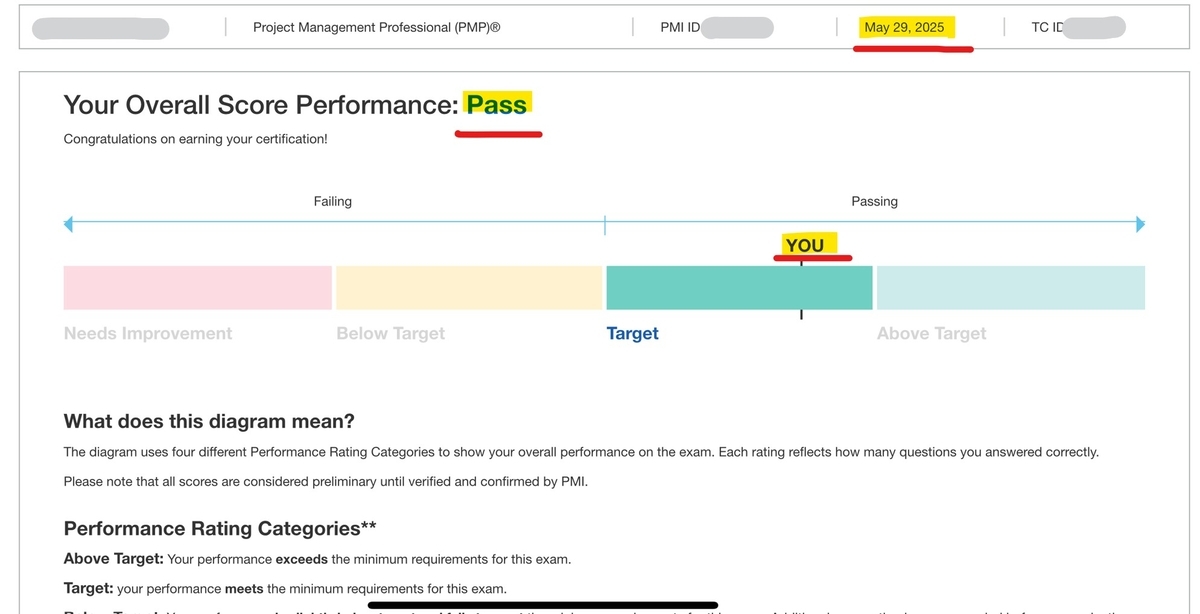Click the yellow Below Target bar

tap(469, 287)
